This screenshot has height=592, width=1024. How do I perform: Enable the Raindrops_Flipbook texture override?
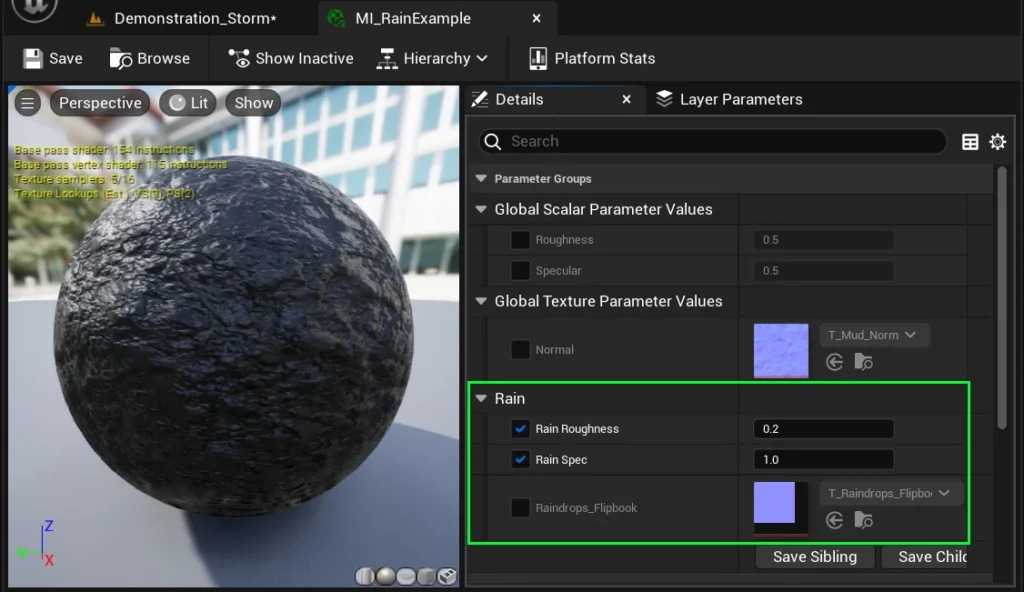point(520,508)
